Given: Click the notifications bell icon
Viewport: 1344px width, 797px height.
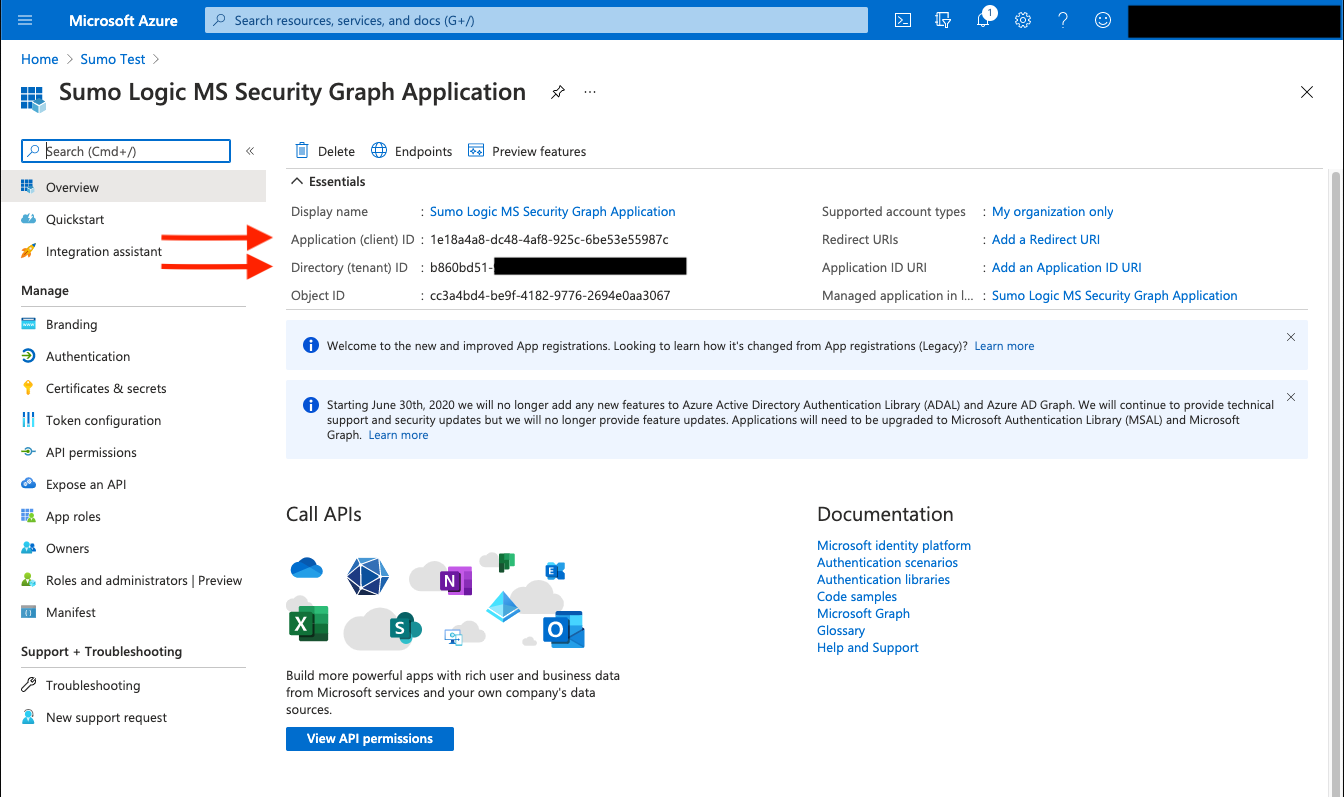Looking at the screenshot, I should click(983, 20).
